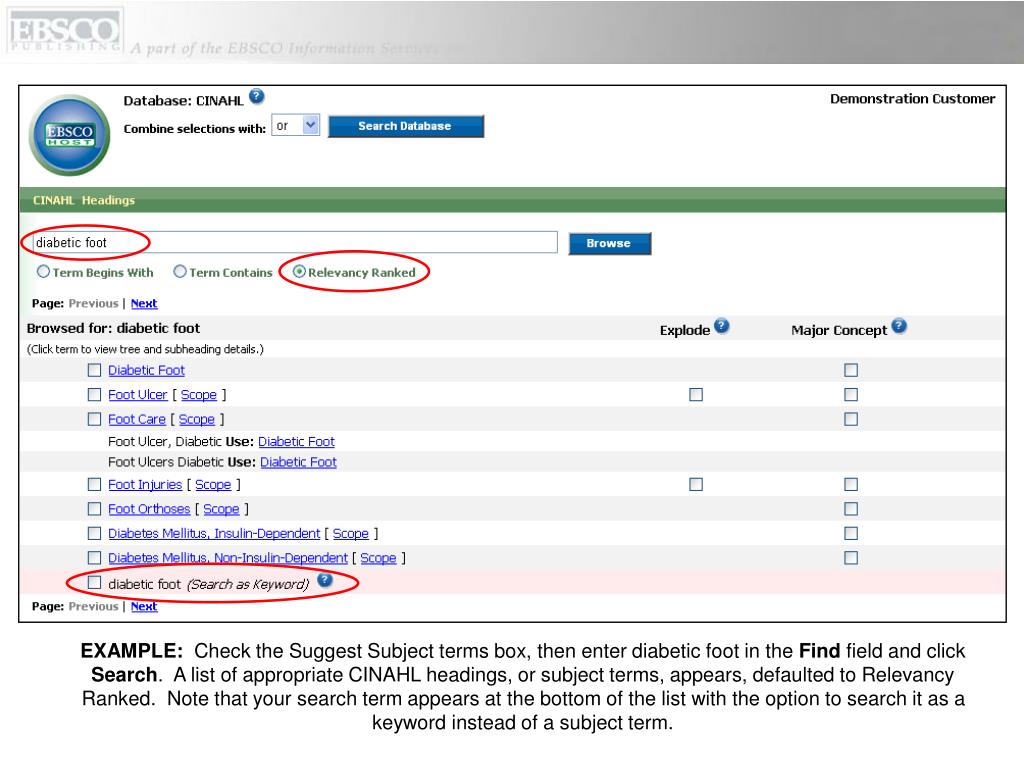The image size is (1024, 768).
Task: Go to Next page at top
Action: [144, 304]
